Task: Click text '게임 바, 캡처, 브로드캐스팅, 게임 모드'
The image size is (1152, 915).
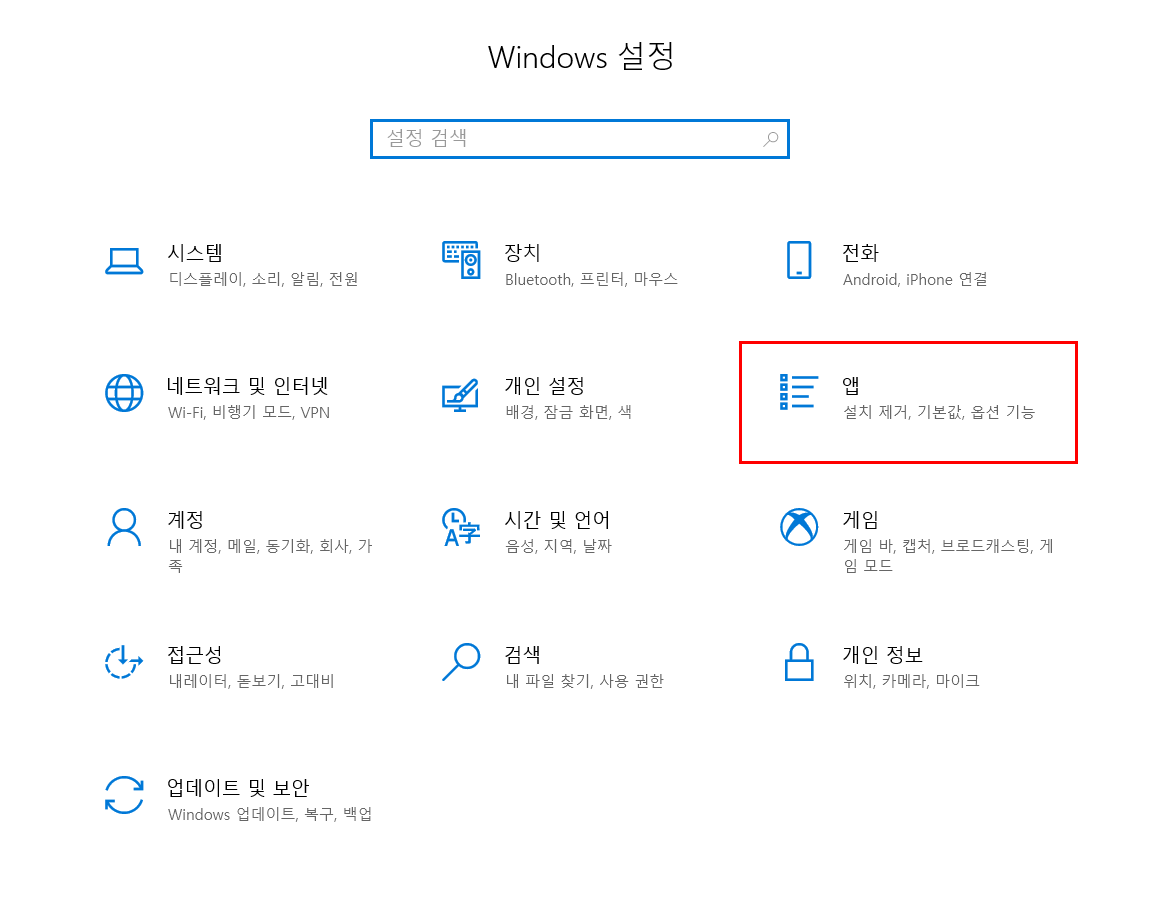Action: click(x=948, y=556)
